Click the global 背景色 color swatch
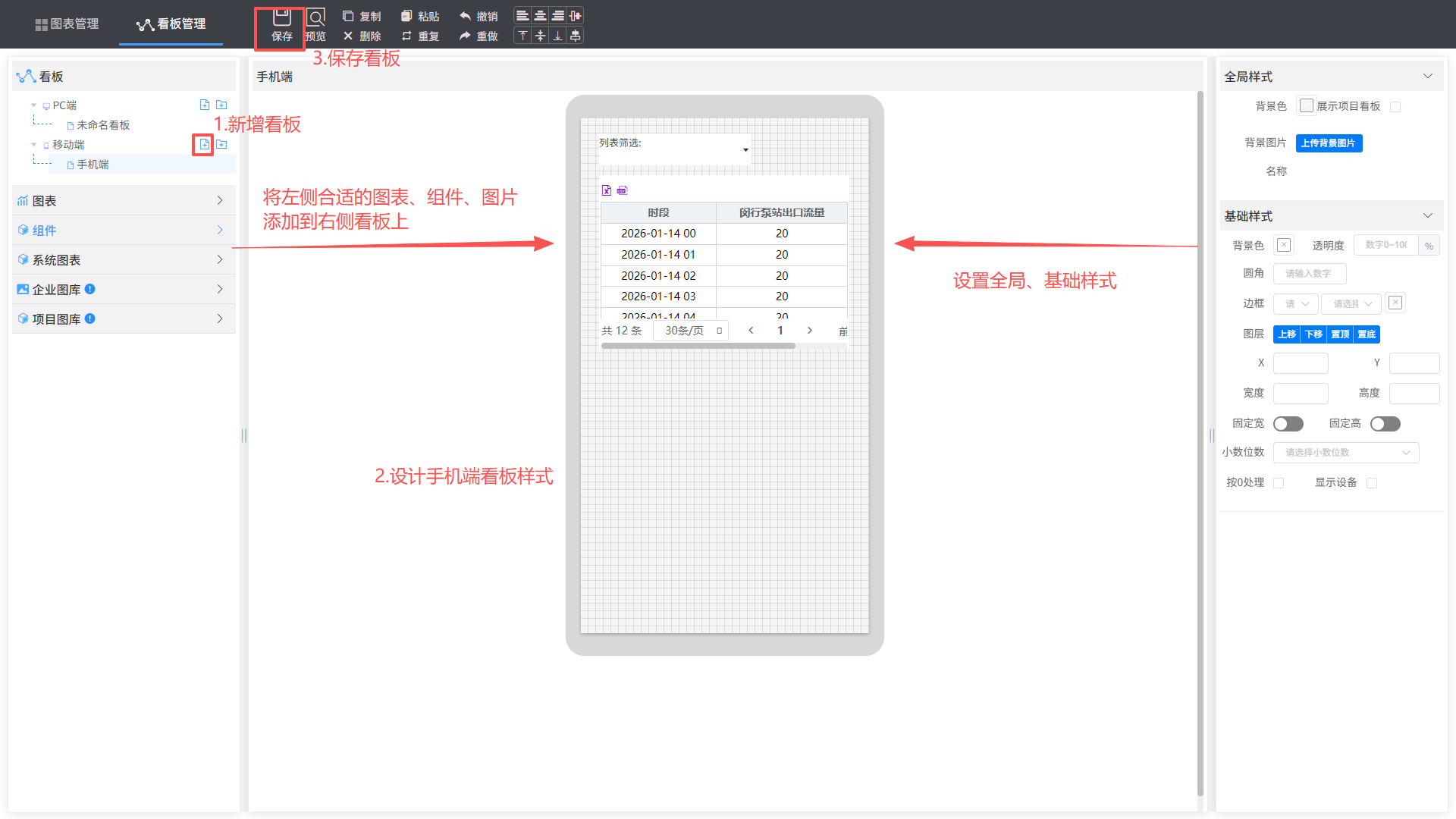 tap(1306, 106)
